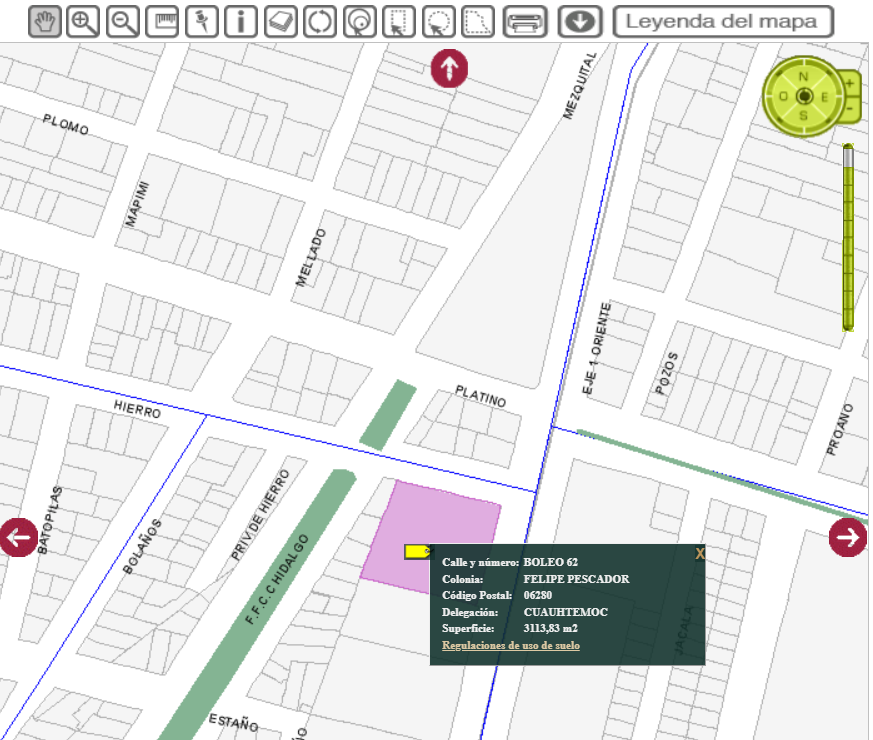Select the pan hand tool
The image size is (873, 740).
[45, 22]
